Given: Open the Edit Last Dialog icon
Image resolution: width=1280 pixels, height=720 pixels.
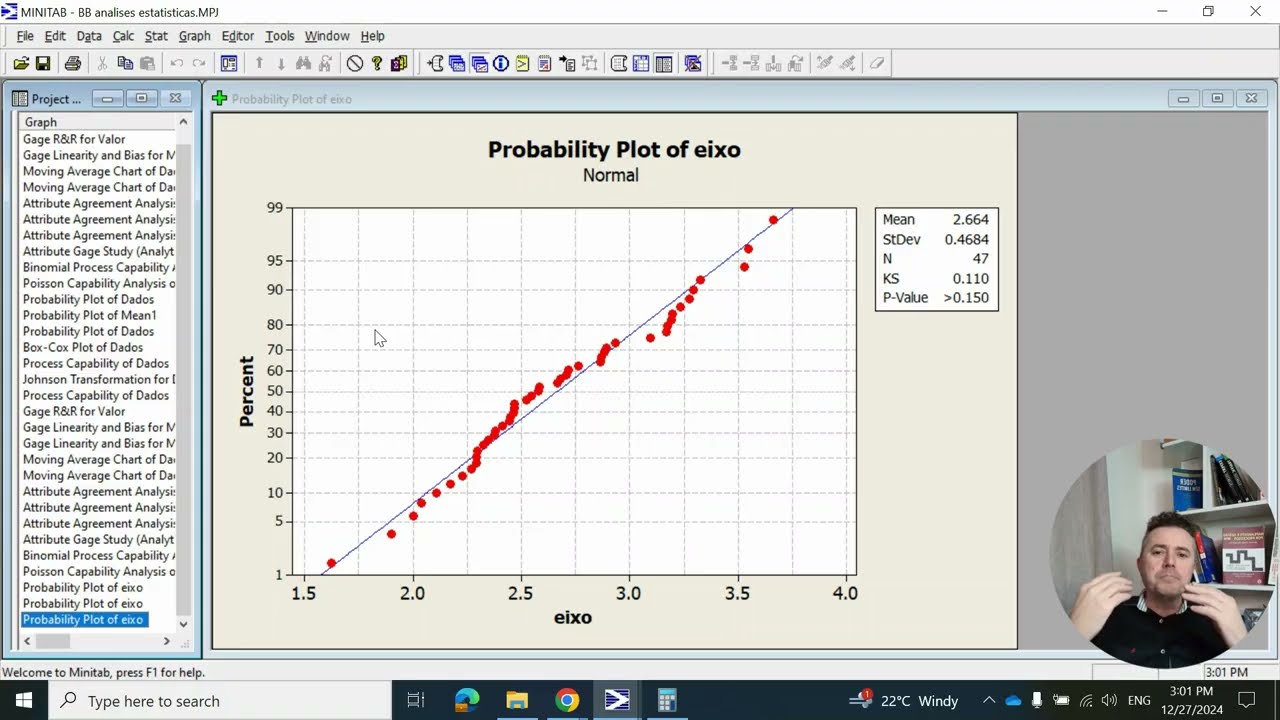Looking at the screenshot, I should (229, 63).
